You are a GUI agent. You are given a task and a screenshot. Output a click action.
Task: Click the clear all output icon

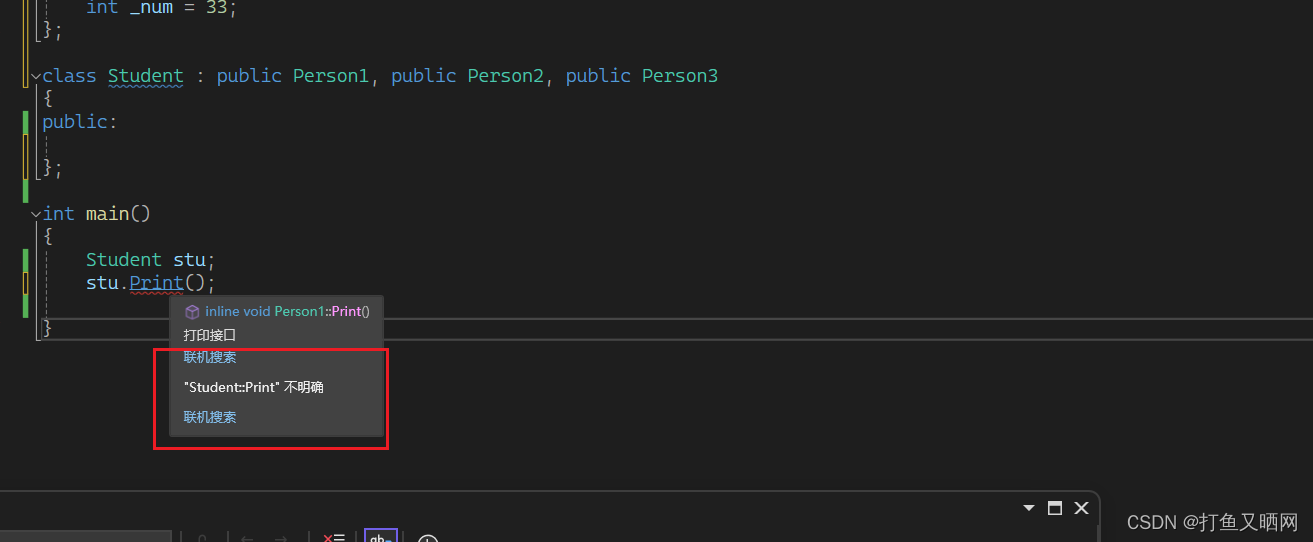333,539
